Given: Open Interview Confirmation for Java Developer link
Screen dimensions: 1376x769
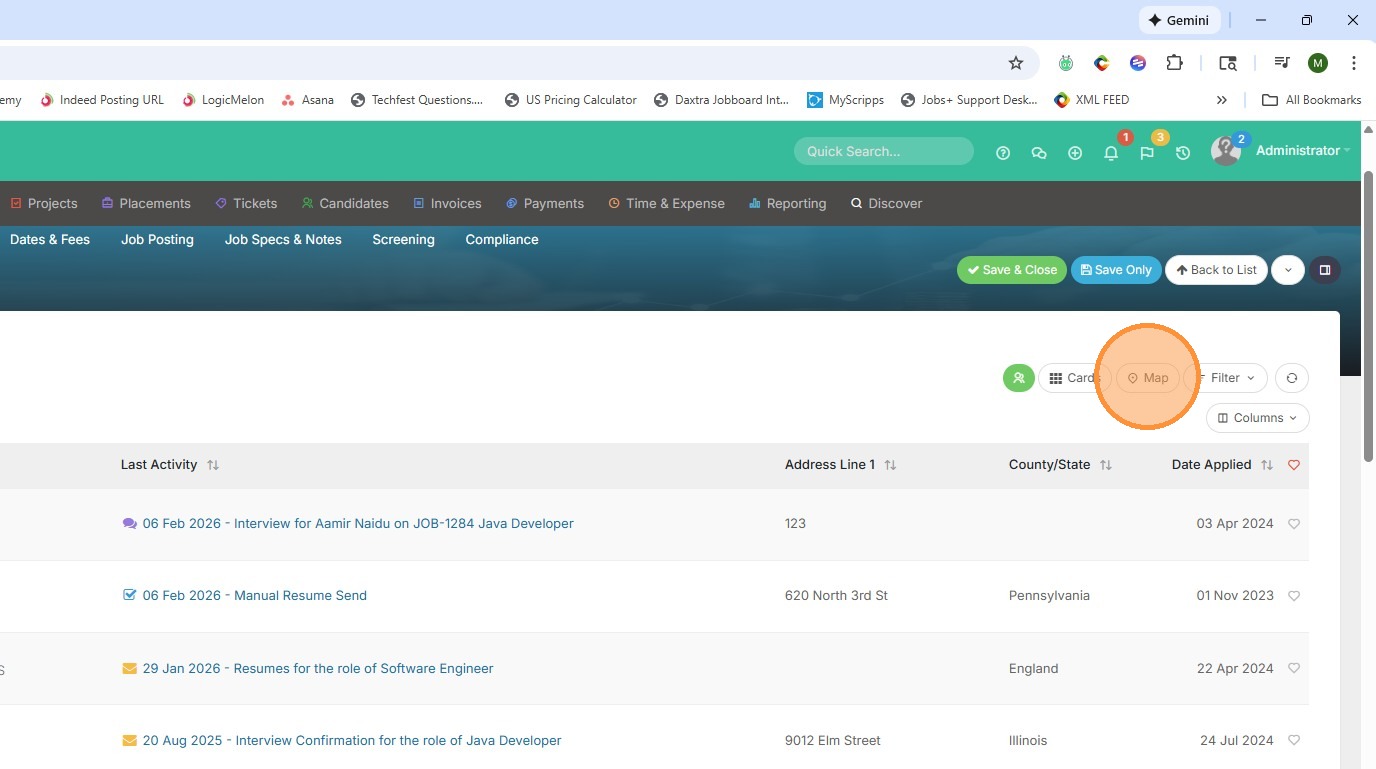Looking at the screenshot, I should (x=352, y=741).
